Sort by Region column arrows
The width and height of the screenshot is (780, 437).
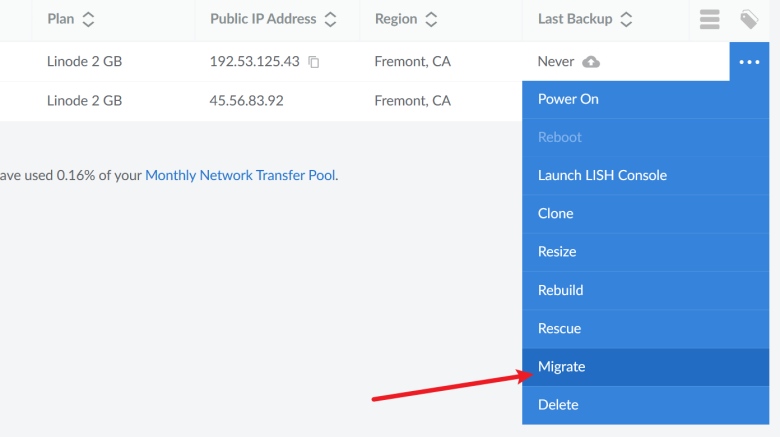[x=431, y=19]
